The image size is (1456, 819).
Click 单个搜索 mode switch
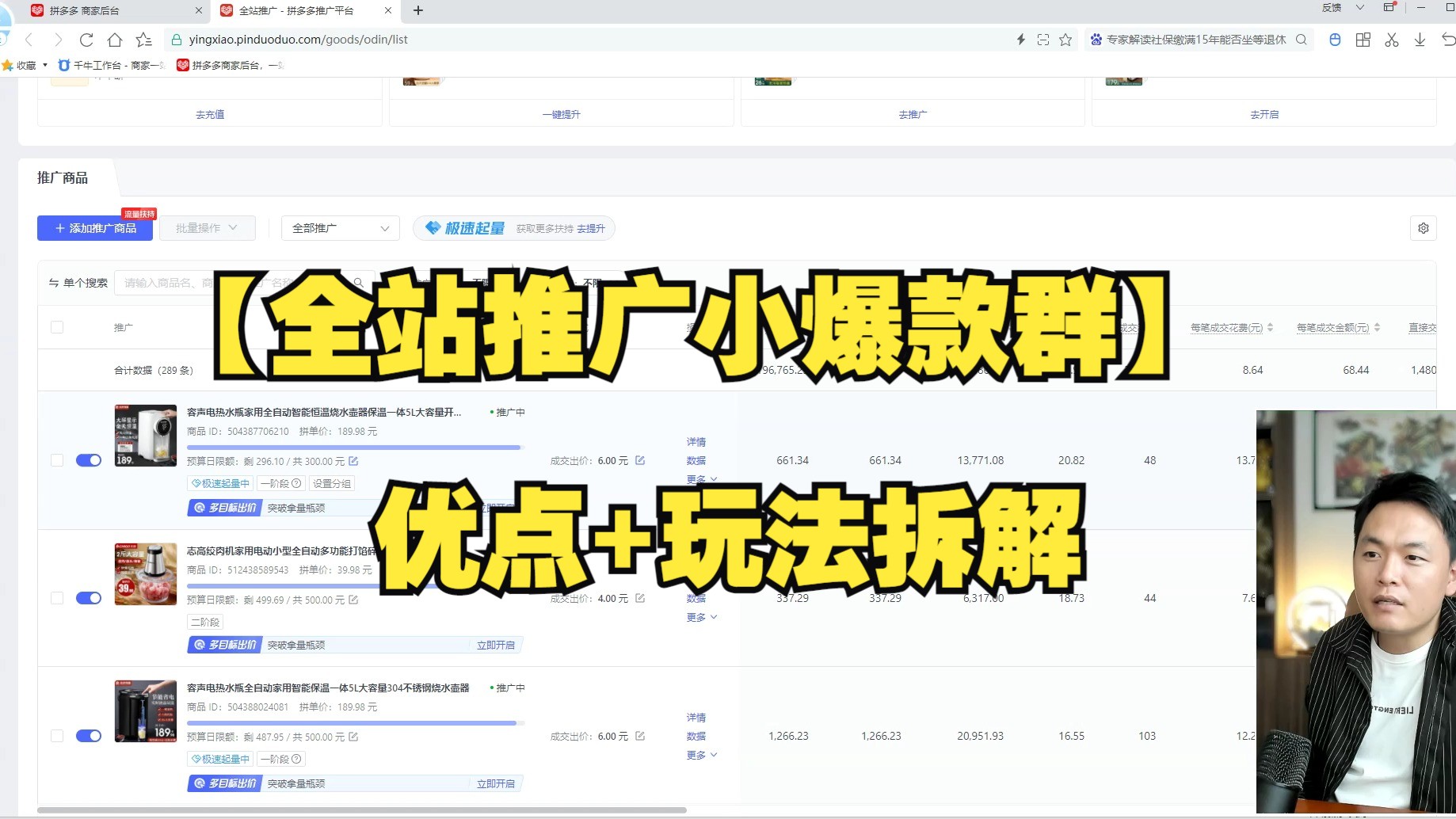(x=78, y=283)
